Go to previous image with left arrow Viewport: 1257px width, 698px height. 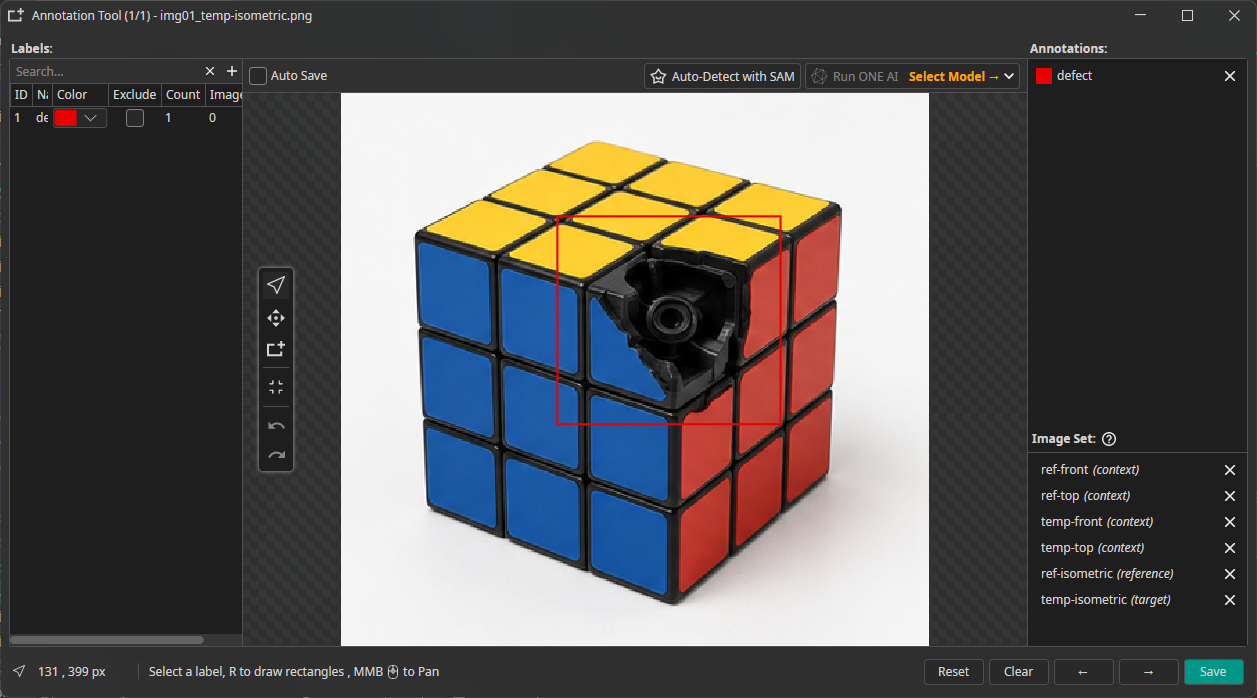click(1083, 672)
